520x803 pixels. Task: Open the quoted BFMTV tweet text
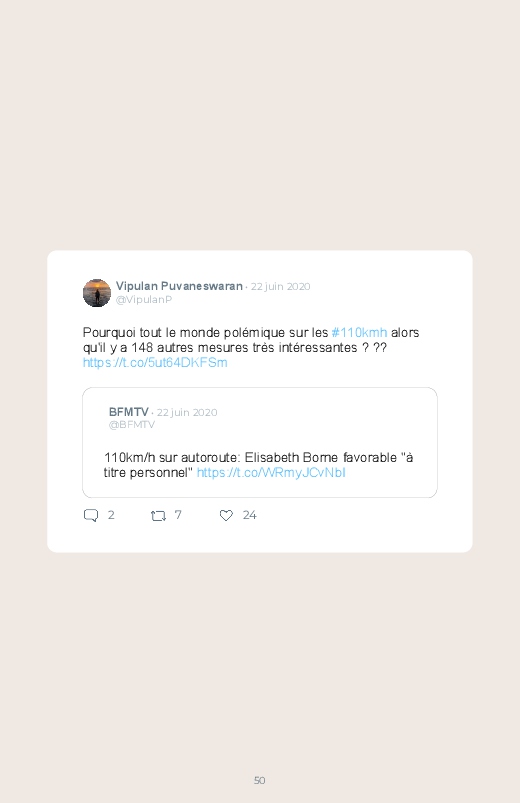258,465
